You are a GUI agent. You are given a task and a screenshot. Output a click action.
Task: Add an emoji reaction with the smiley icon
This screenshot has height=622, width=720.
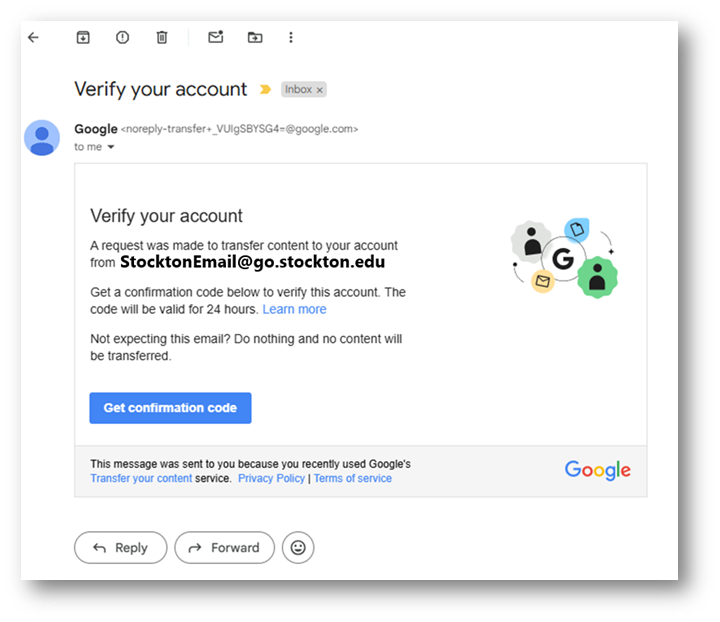coord(298,548)
